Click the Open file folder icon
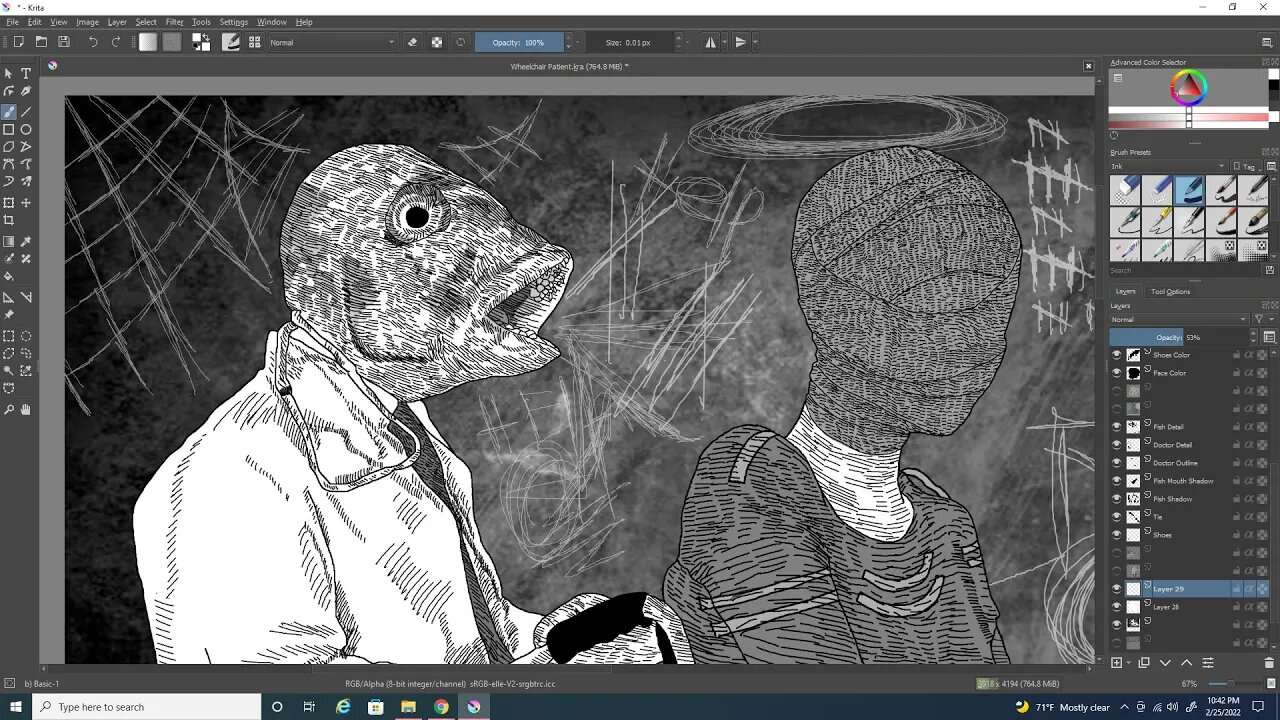 coord(41,42)
